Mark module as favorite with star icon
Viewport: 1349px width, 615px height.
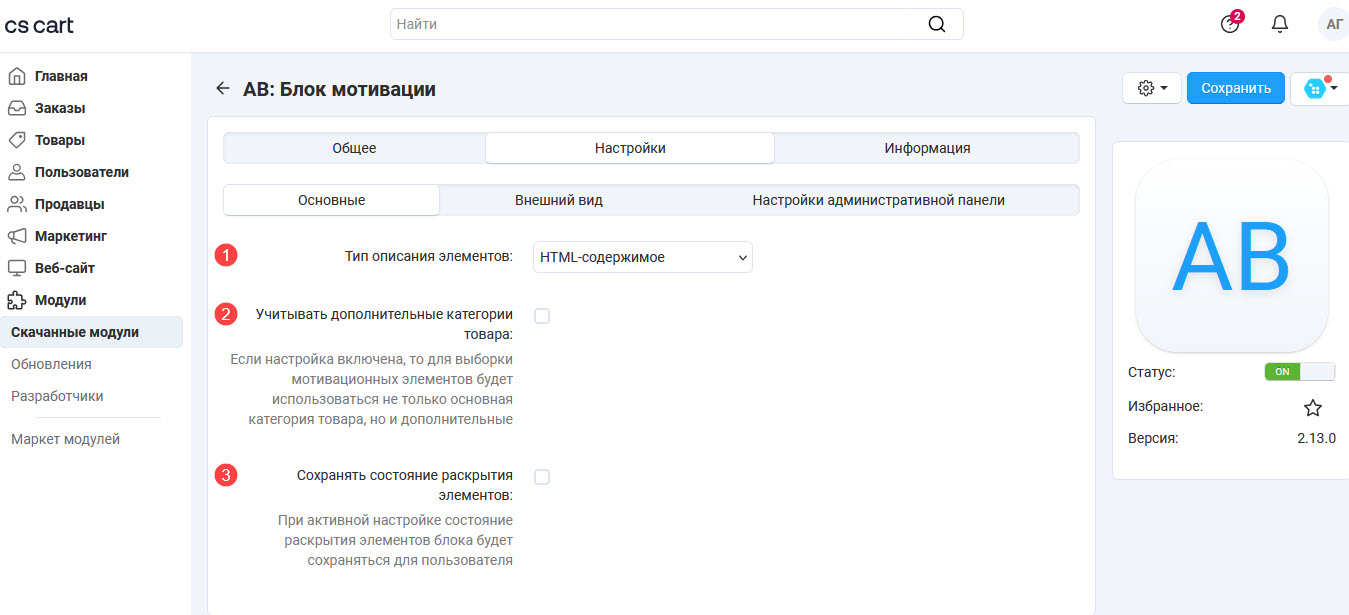coord(1312,408)
